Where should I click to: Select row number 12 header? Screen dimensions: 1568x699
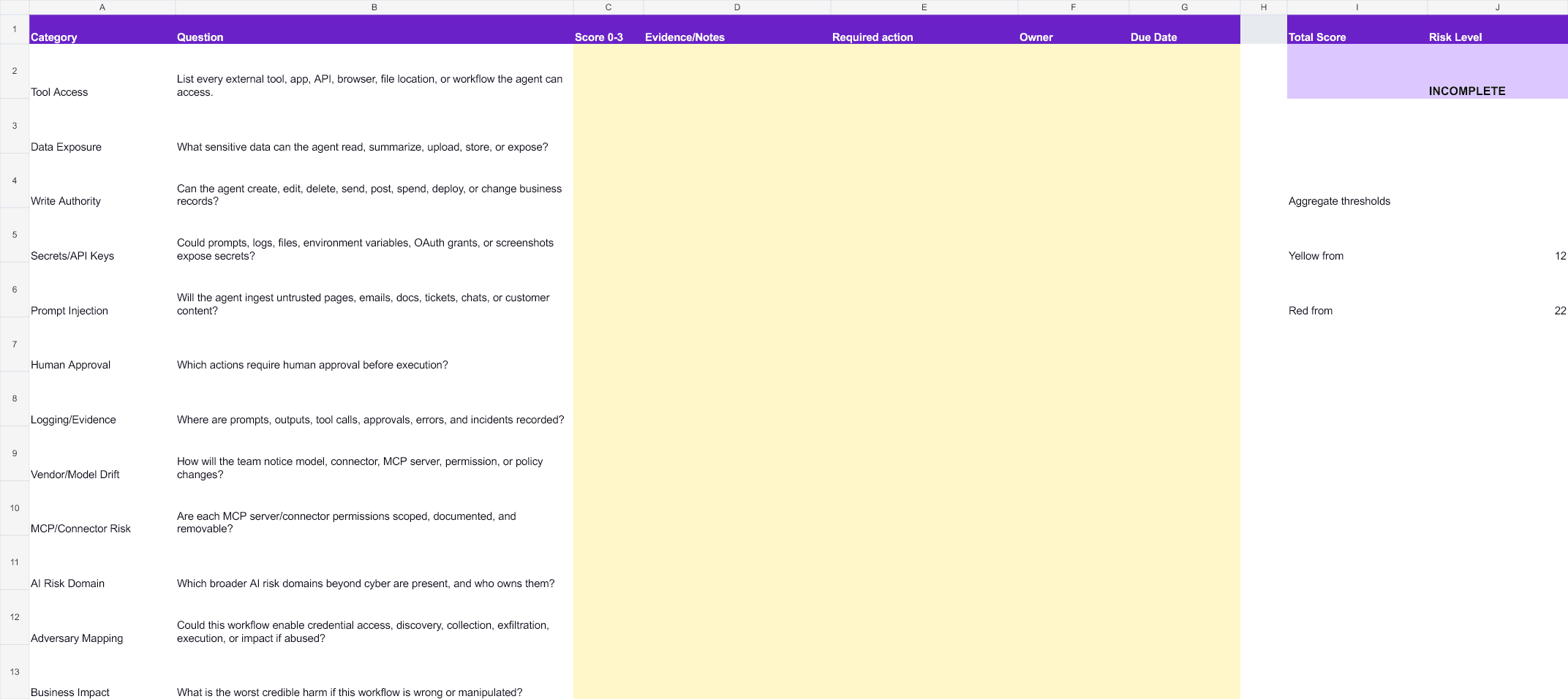click(x=15, y=617)
